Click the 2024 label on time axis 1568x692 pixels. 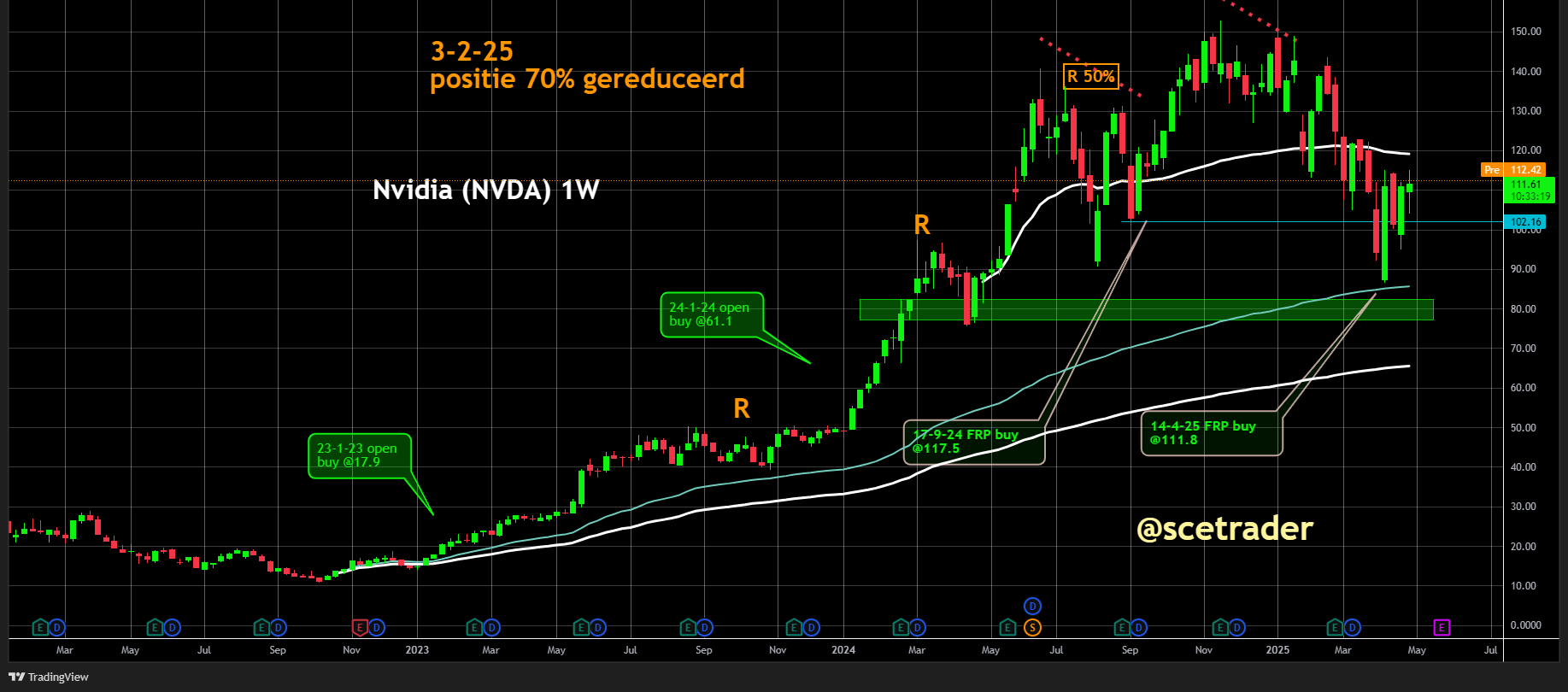(843, 650)
